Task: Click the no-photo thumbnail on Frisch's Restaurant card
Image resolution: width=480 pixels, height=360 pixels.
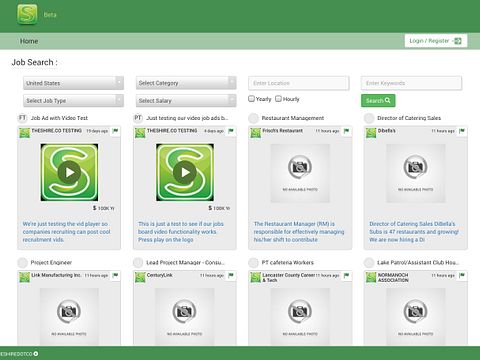Action: click(300, 173)
